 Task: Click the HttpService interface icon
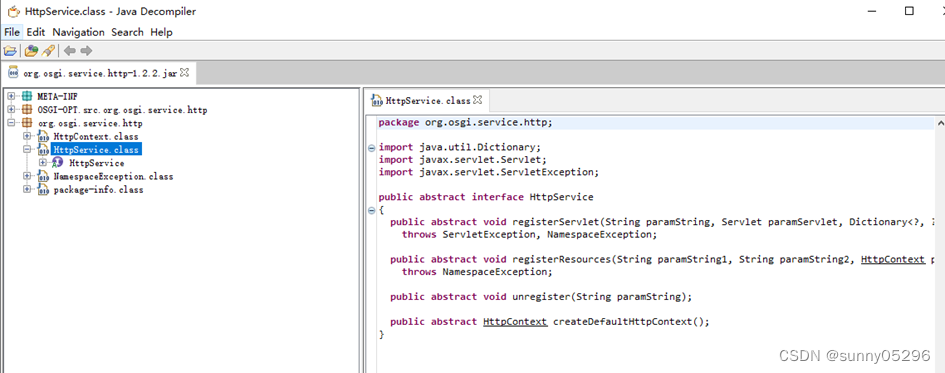[58, 163]
